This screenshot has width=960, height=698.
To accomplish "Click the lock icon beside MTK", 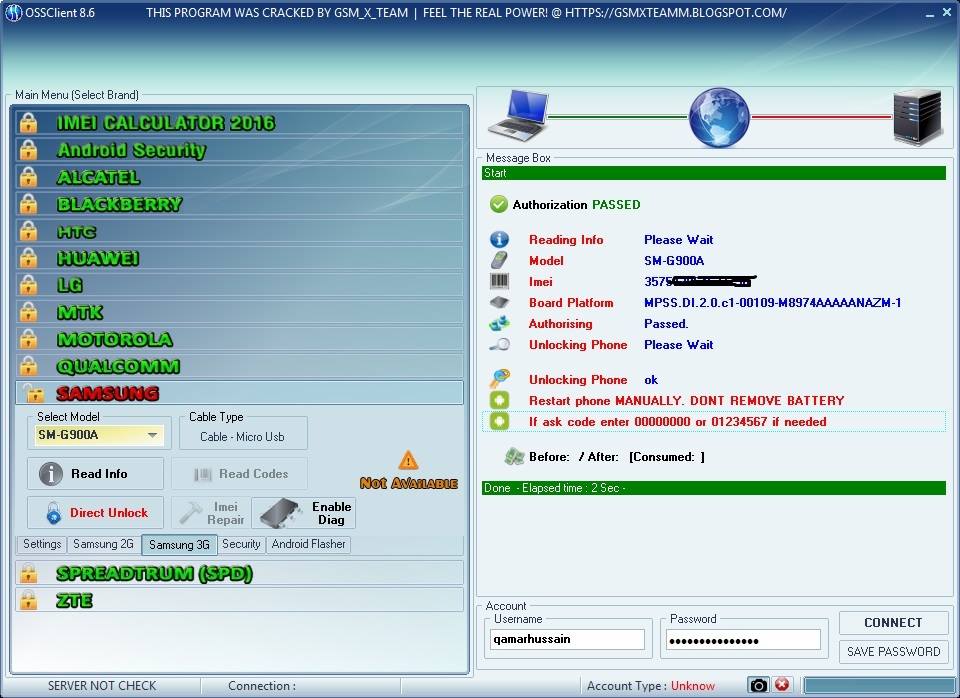I will coord(28,312).
